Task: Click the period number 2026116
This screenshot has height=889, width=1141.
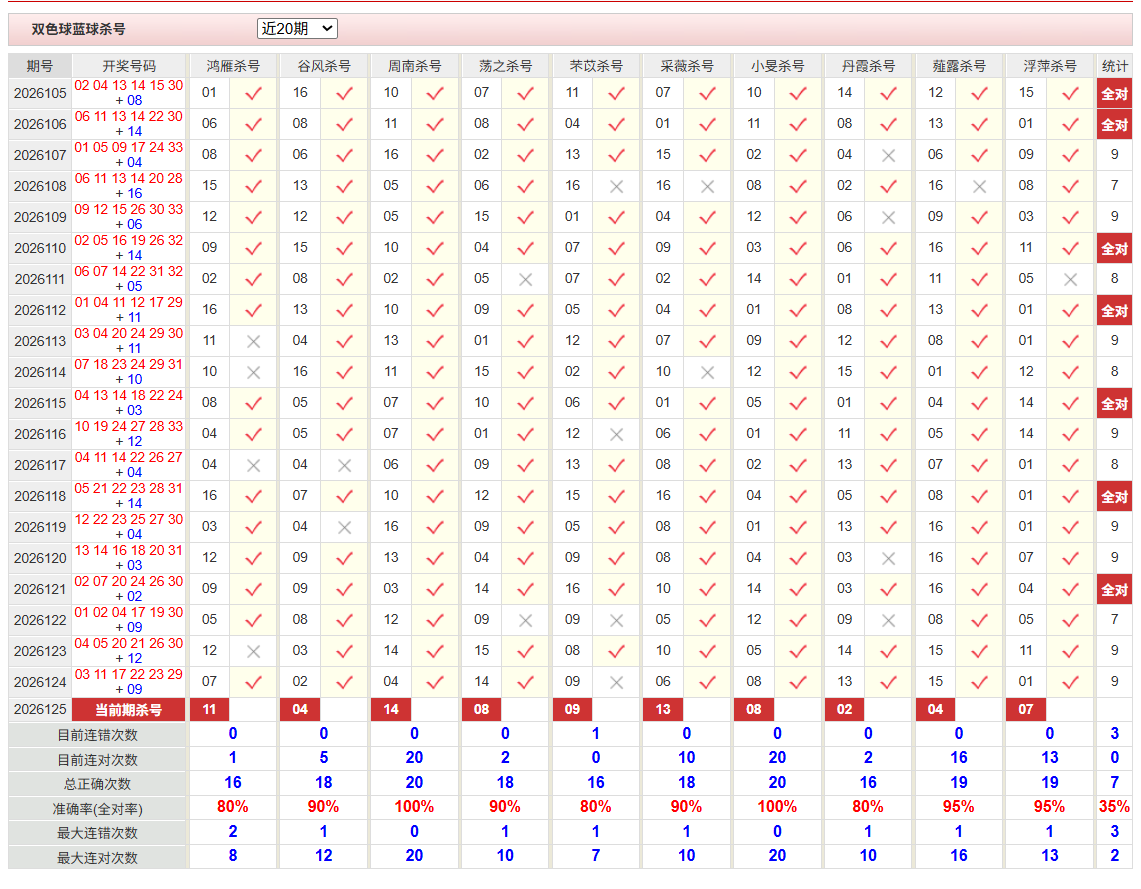Action: coord(40,435)
